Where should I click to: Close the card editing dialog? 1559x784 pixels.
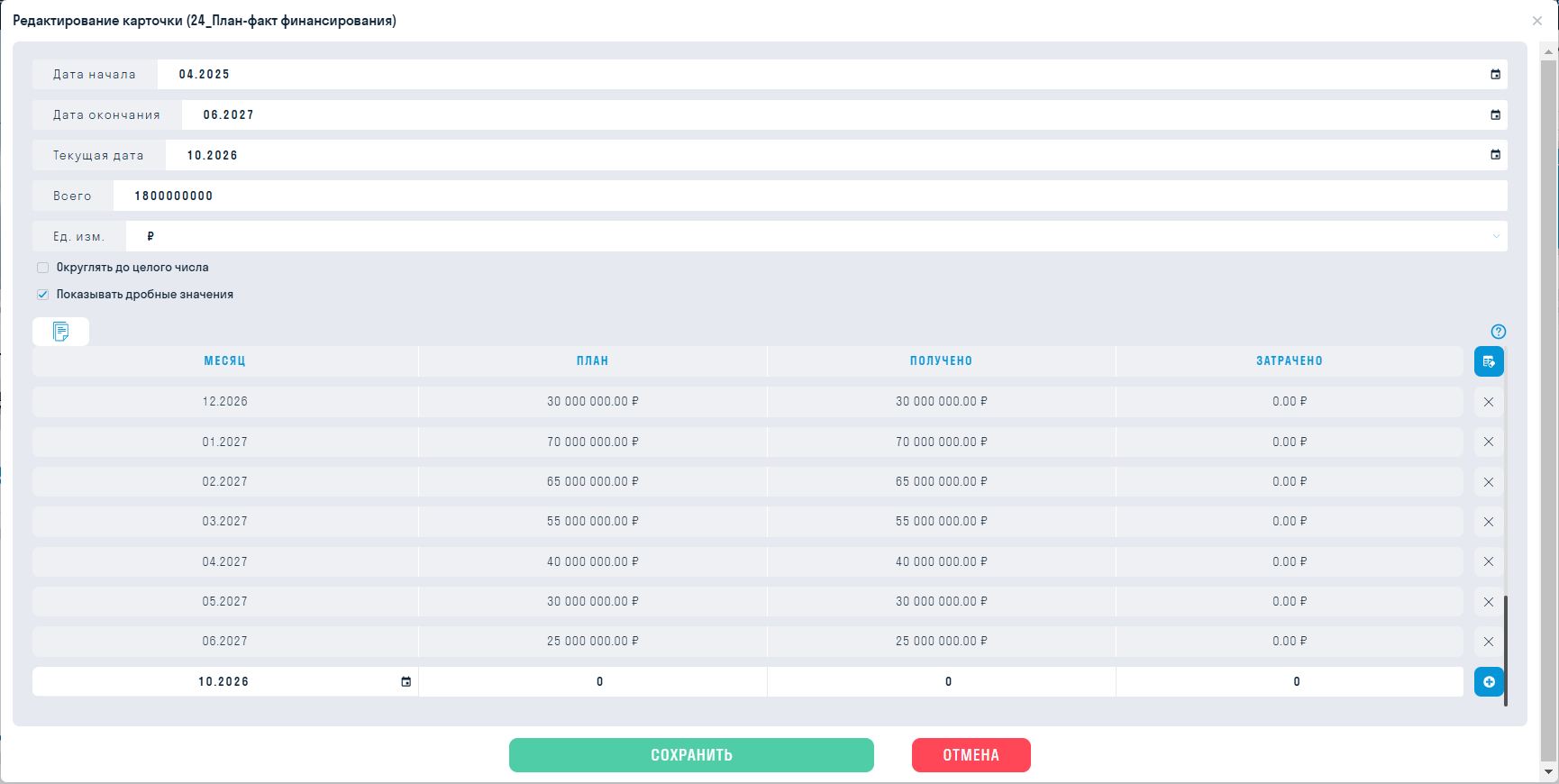[1537, 21]
